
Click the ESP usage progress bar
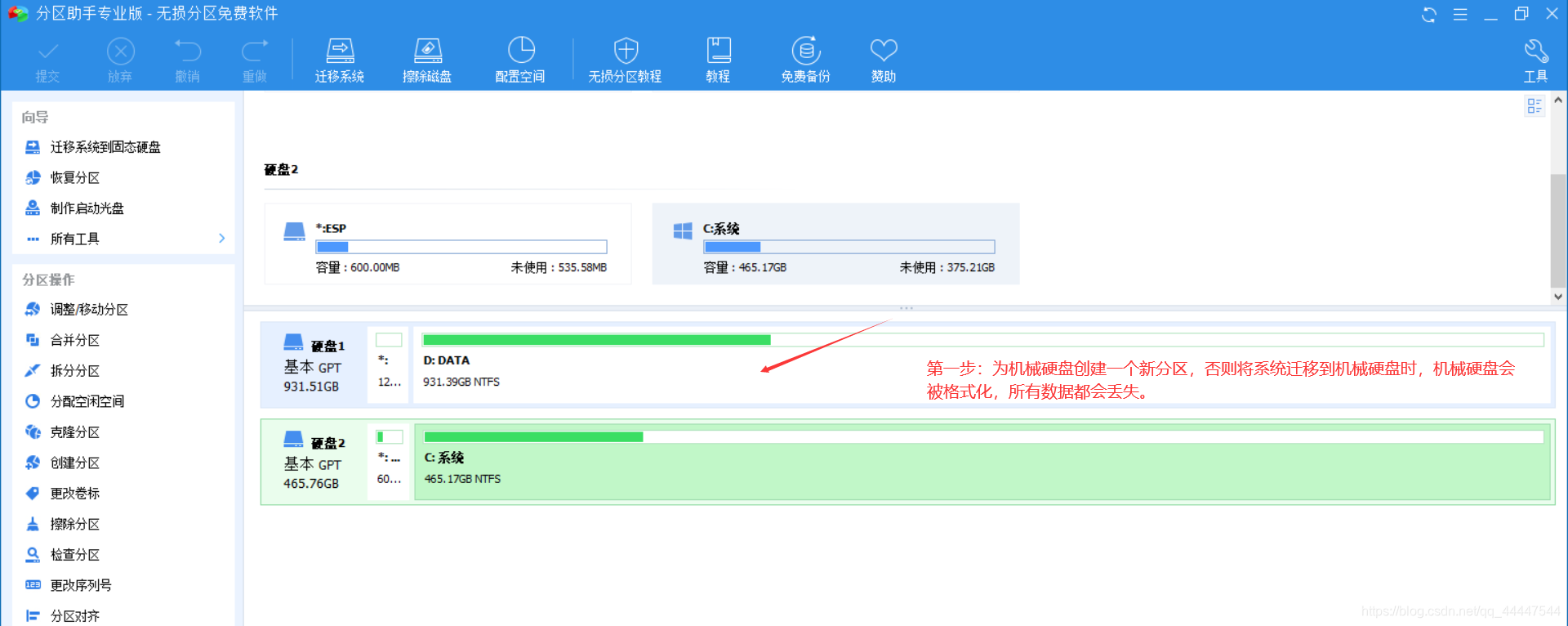[461, 247]
